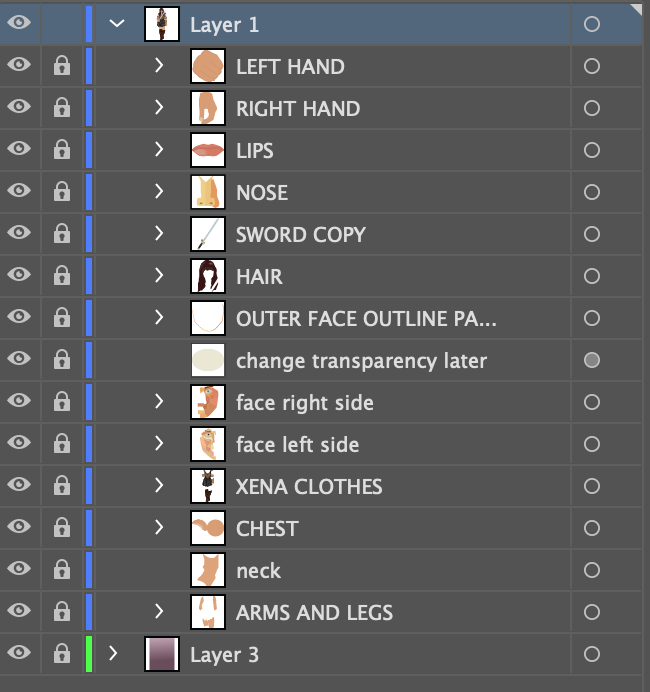Expand the ARMS AND LEGS group
Image resolution: width=650 pixels, height=692 pixels.
(159, 611)
